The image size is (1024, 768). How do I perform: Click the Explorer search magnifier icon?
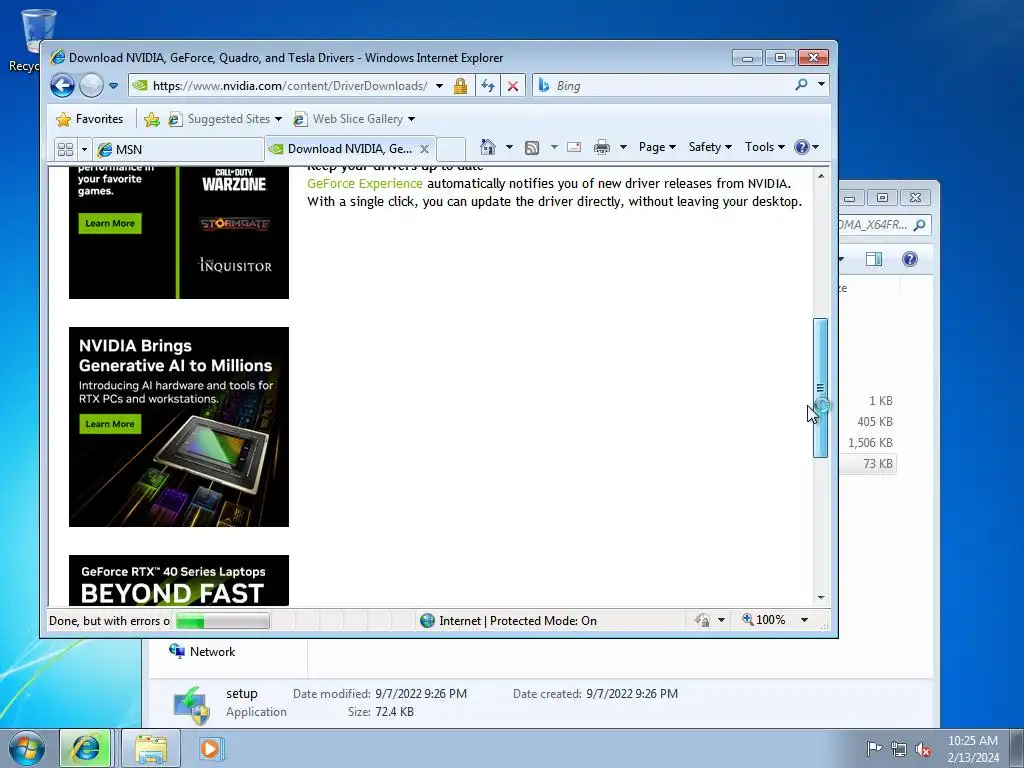tap(920, 225)
